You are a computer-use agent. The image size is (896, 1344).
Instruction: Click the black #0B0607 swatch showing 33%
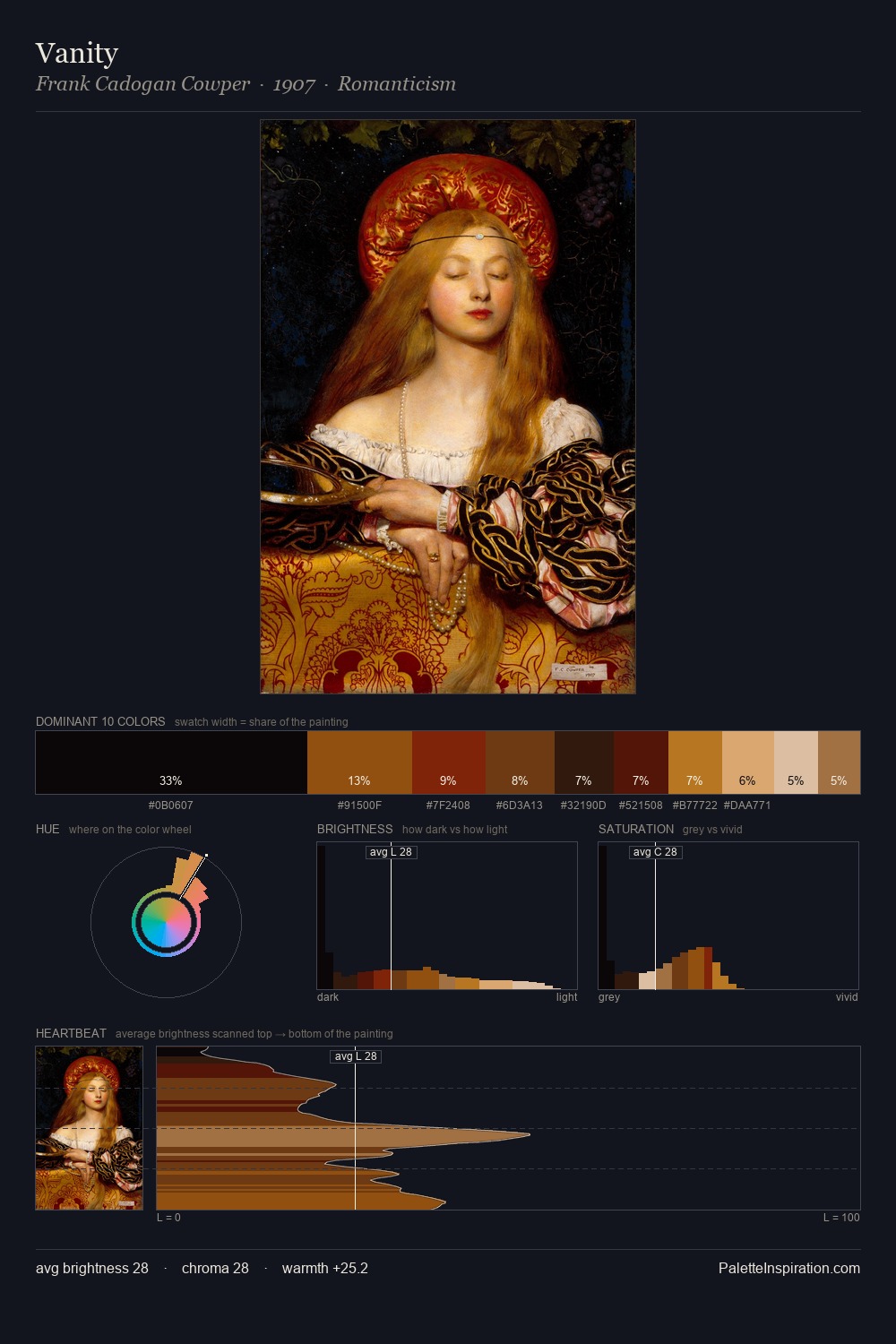171,762
